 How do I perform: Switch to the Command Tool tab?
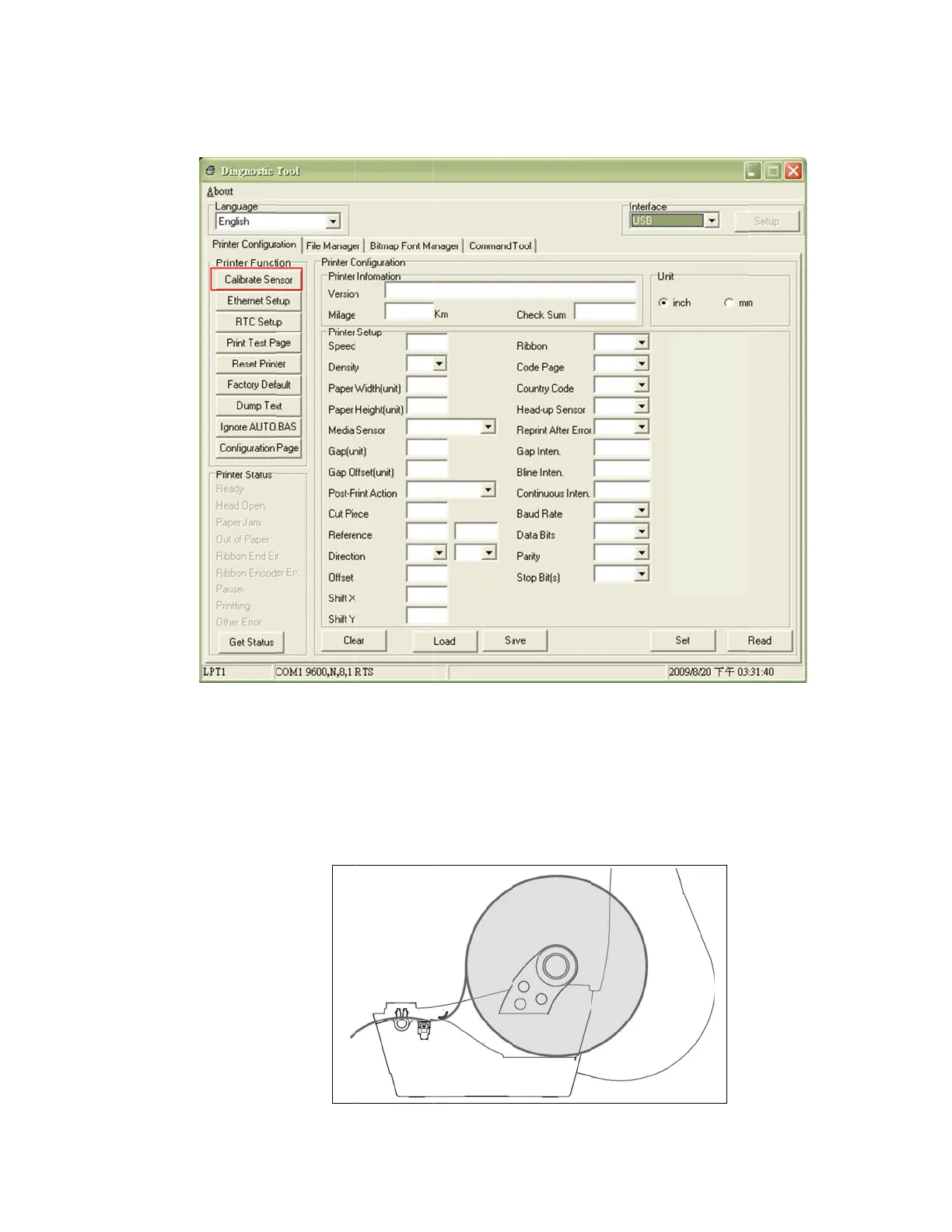500,246
